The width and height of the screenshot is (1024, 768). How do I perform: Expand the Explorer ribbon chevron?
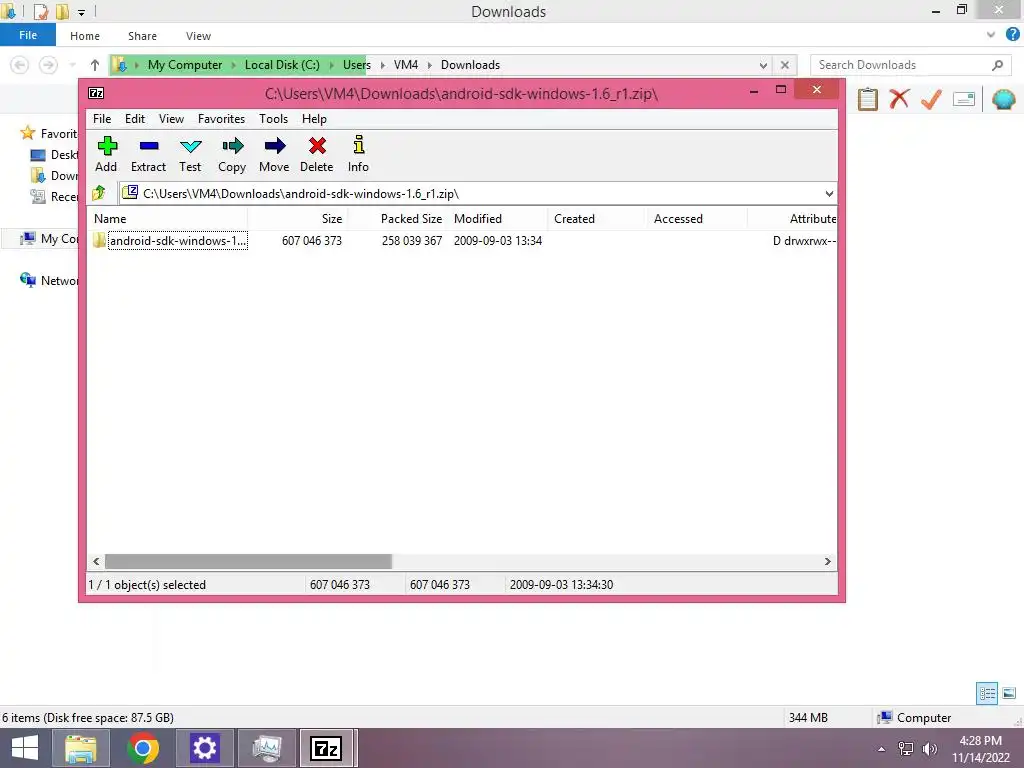click(991, 35)
